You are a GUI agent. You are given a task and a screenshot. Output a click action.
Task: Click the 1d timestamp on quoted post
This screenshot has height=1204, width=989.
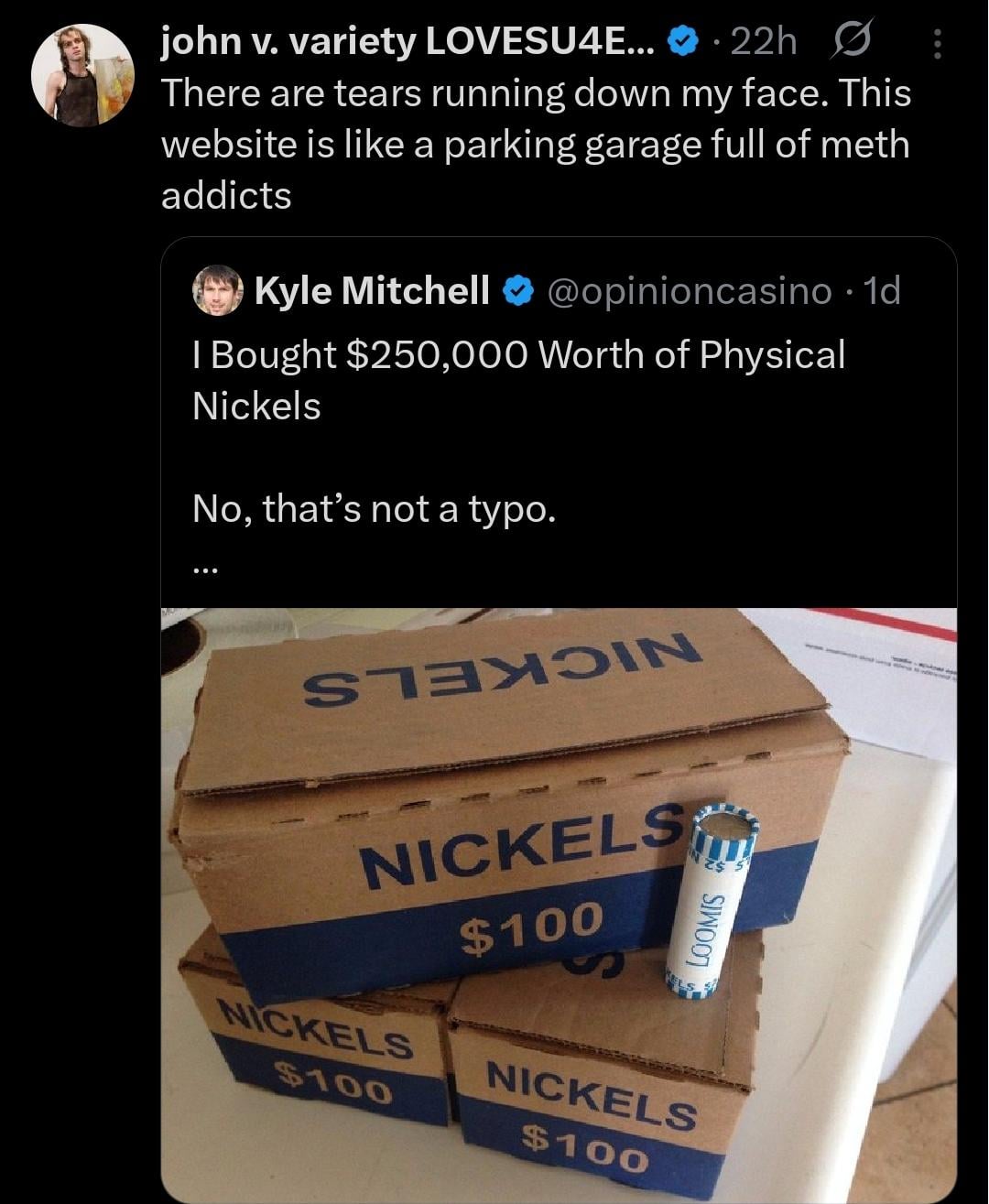pos(883,291)
